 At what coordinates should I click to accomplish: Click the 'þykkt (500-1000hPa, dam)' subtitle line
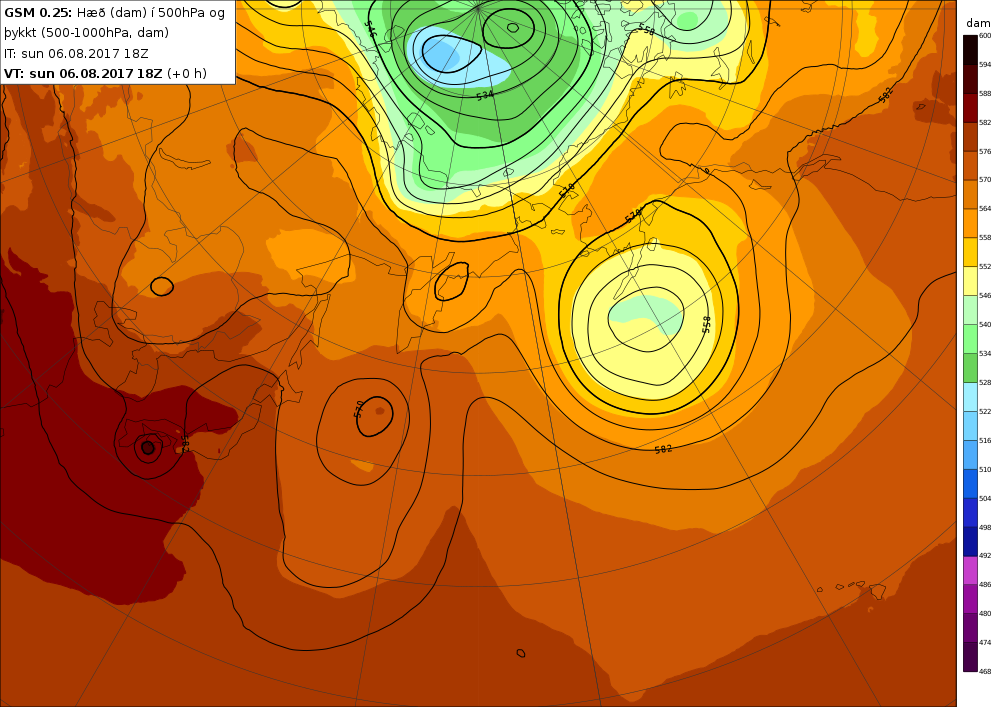coord(86,33)
